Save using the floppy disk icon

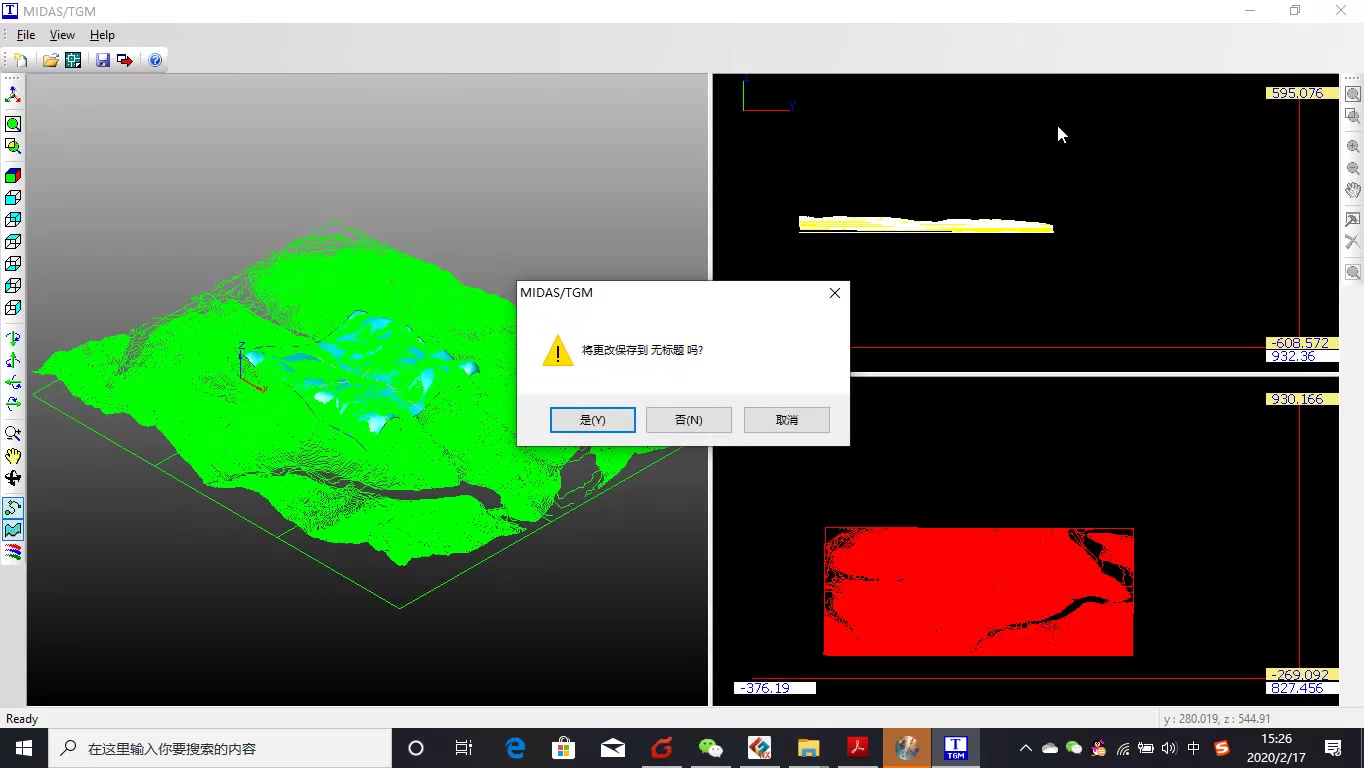103,60
